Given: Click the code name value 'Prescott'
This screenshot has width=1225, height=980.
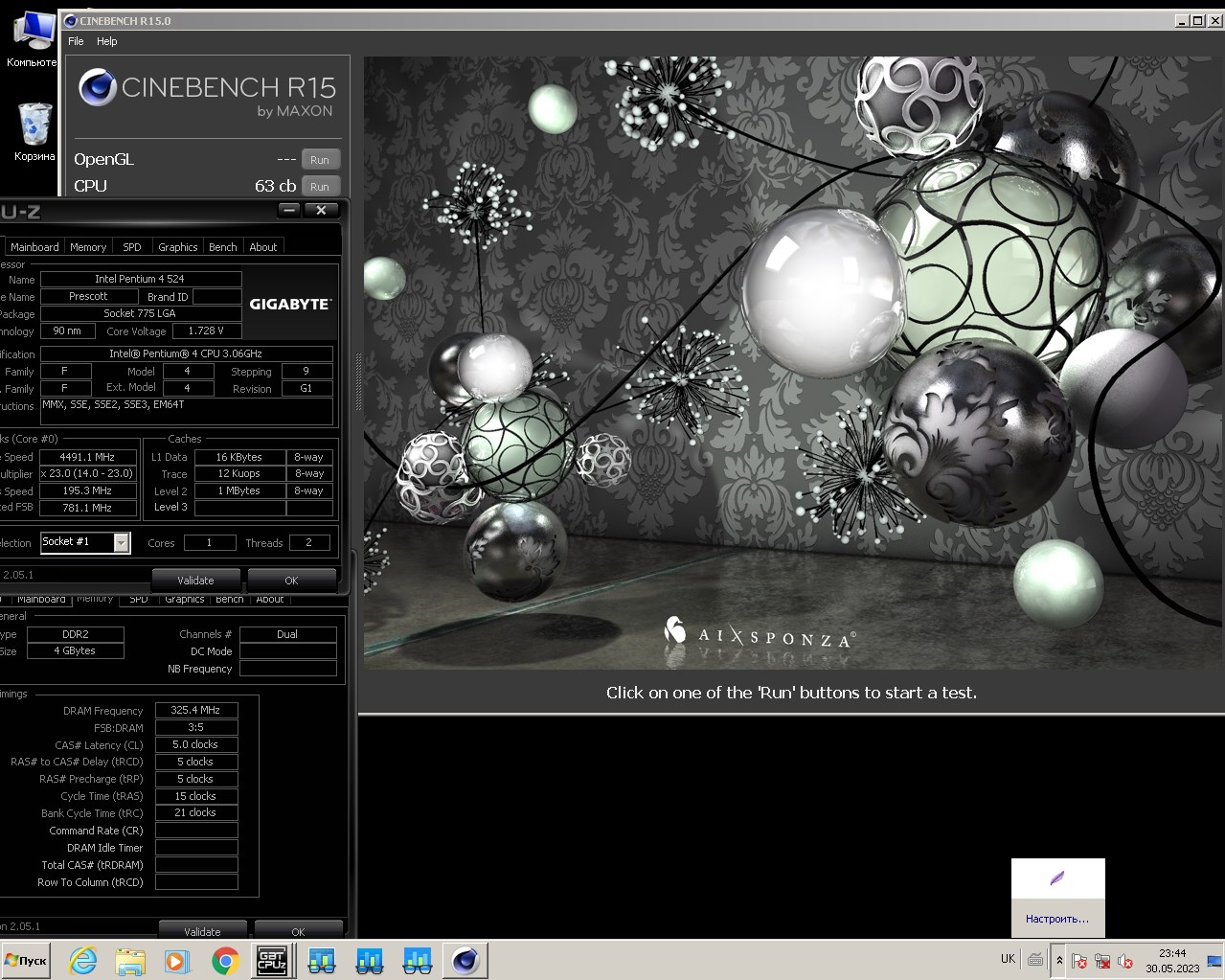Looking at the screenshot, I should tap(88, 296).
